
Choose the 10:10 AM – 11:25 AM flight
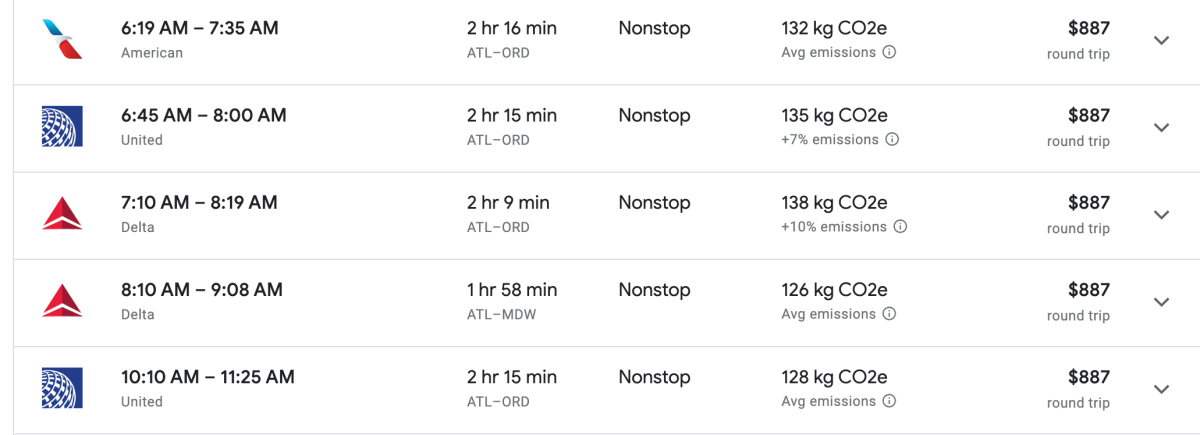[x=207, y=377]
